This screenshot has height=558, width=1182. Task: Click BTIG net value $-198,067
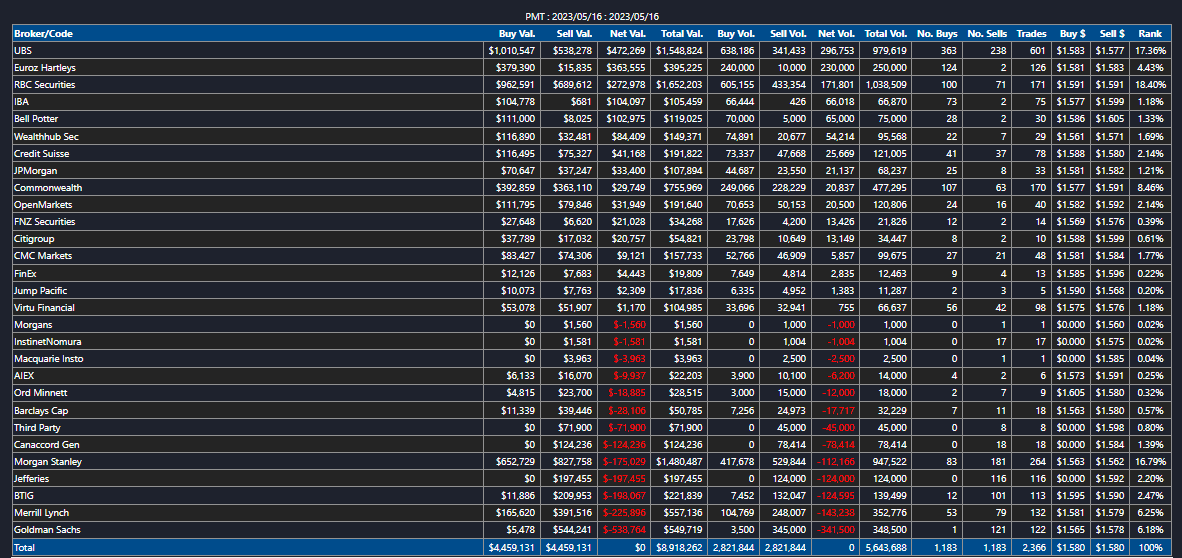point(624,496)
